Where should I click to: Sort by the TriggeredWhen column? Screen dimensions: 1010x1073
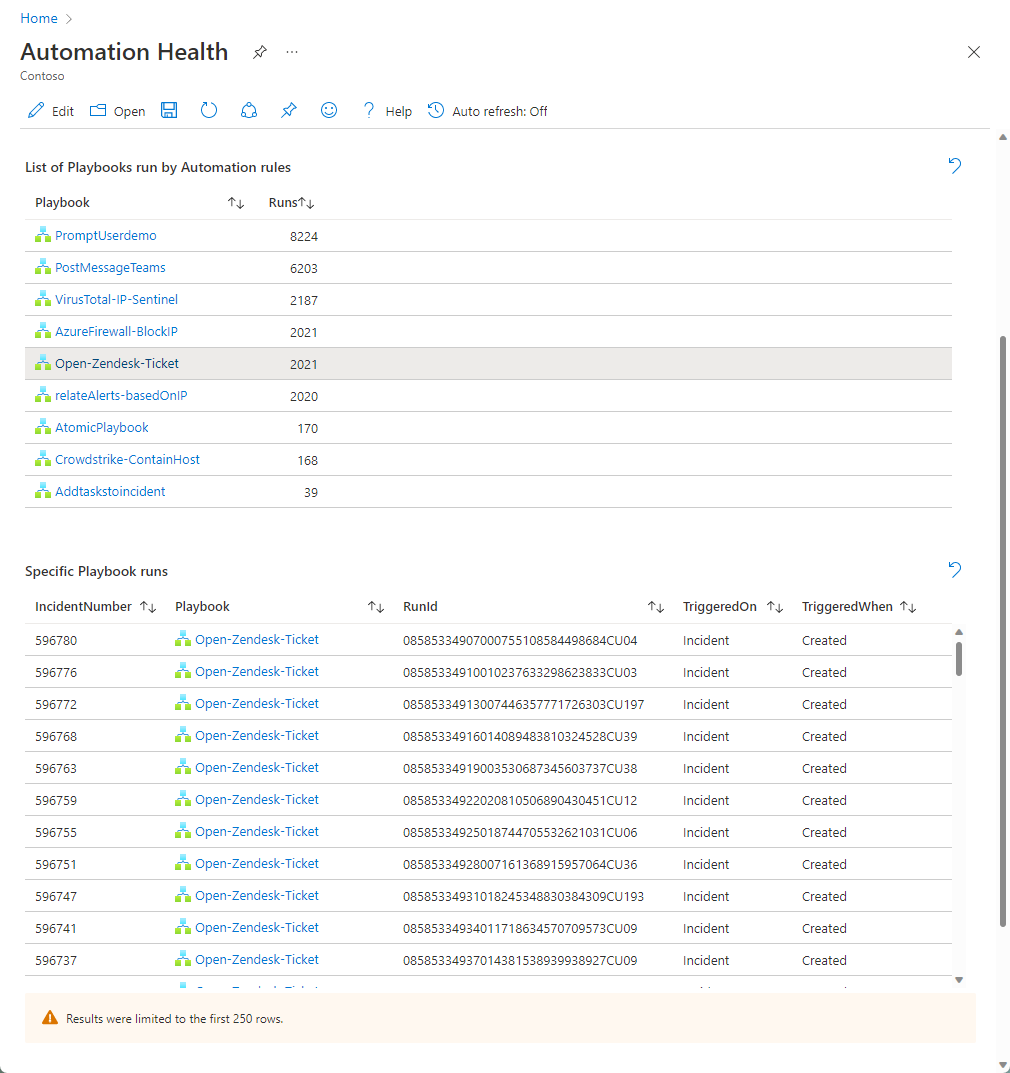(908, 607)
